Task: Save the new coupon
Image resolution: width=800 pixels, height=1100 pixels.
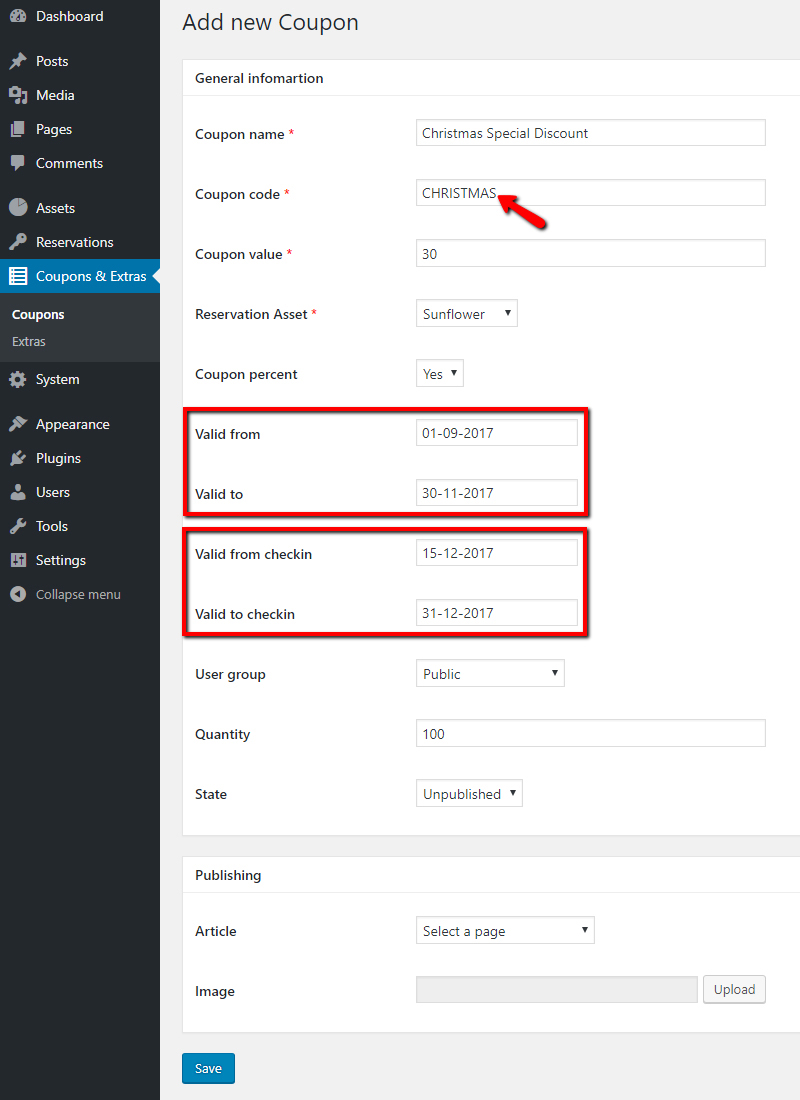Action: (x=208, y=1068)
